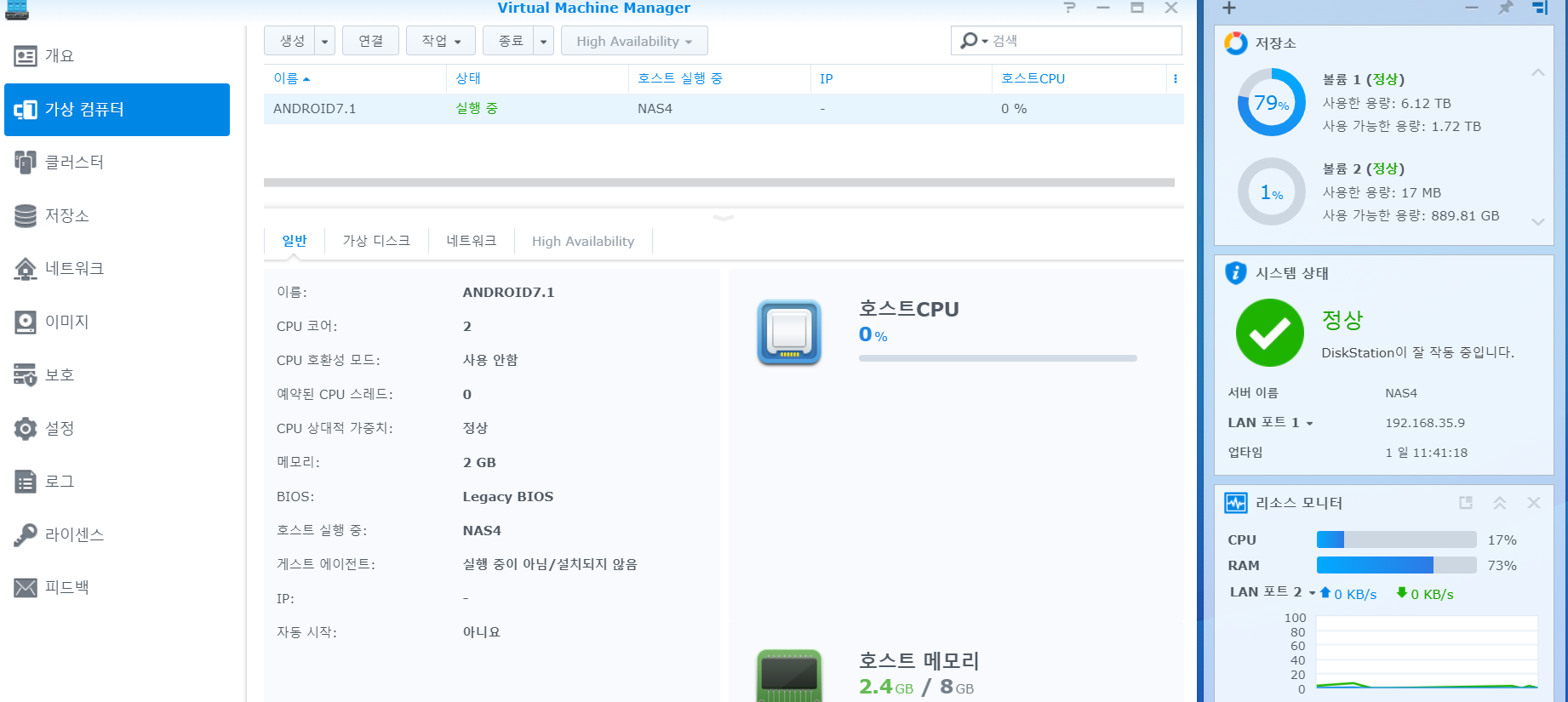The image size is (1568, 702).
Task: Toggle widget panel dock icon
Action: coord(1539,8)
